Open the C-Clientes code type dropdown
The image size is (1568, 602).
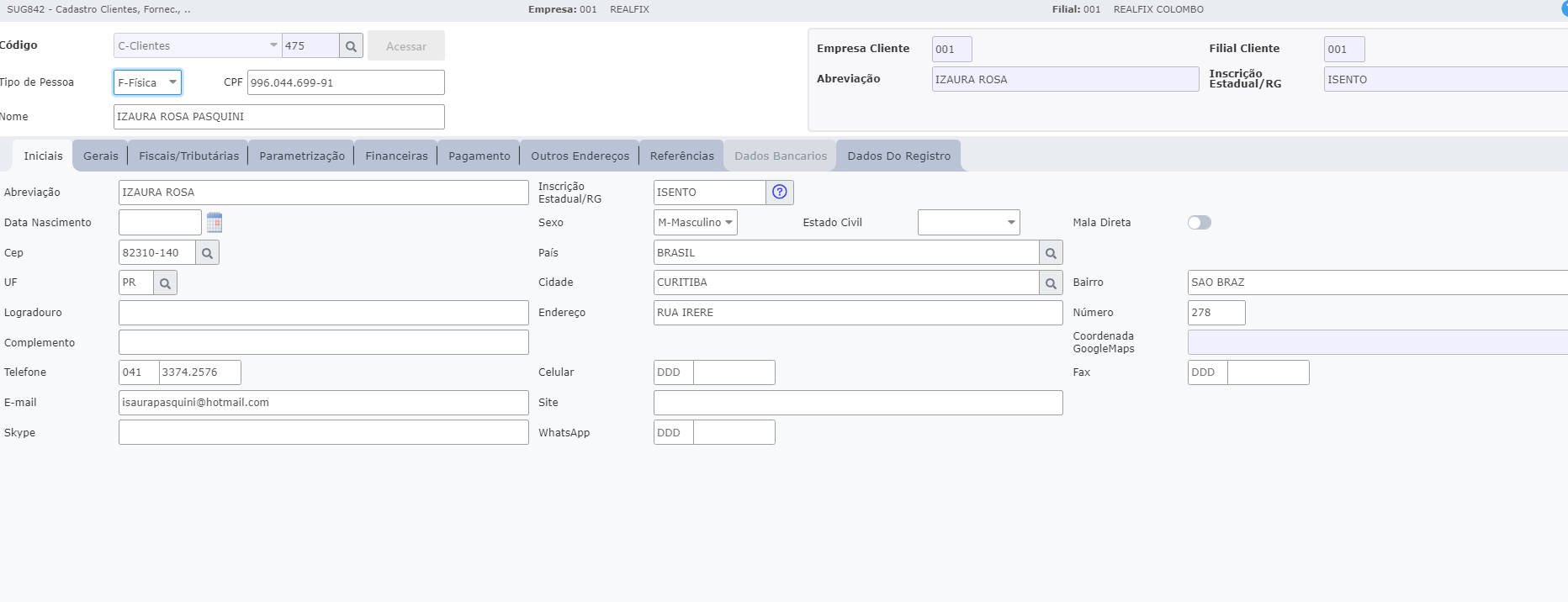(x=197, y=46)
